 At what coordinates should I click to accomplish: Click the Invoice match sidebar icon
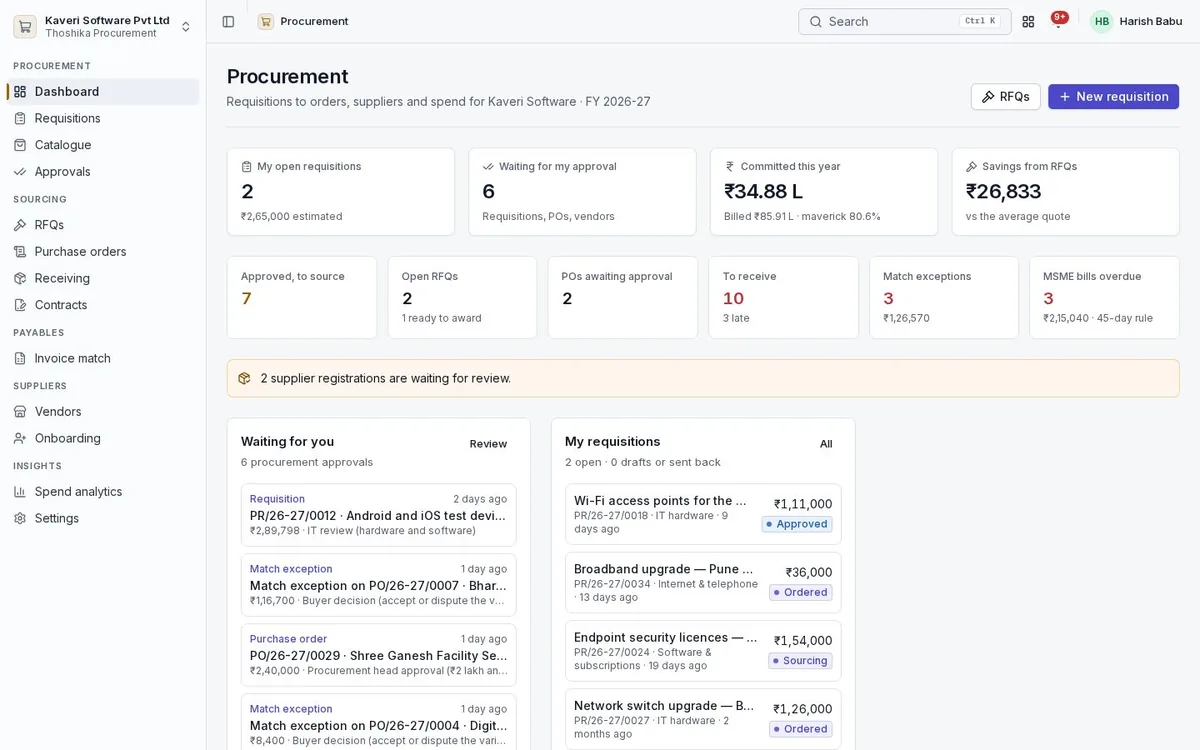click(x=20, y=358)
